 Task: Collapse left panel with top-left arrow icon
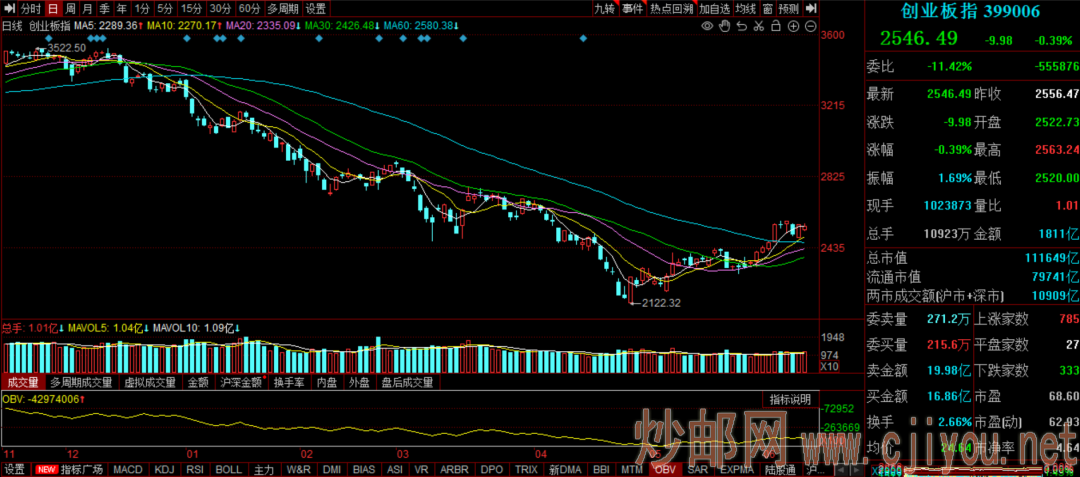(8, 8)
